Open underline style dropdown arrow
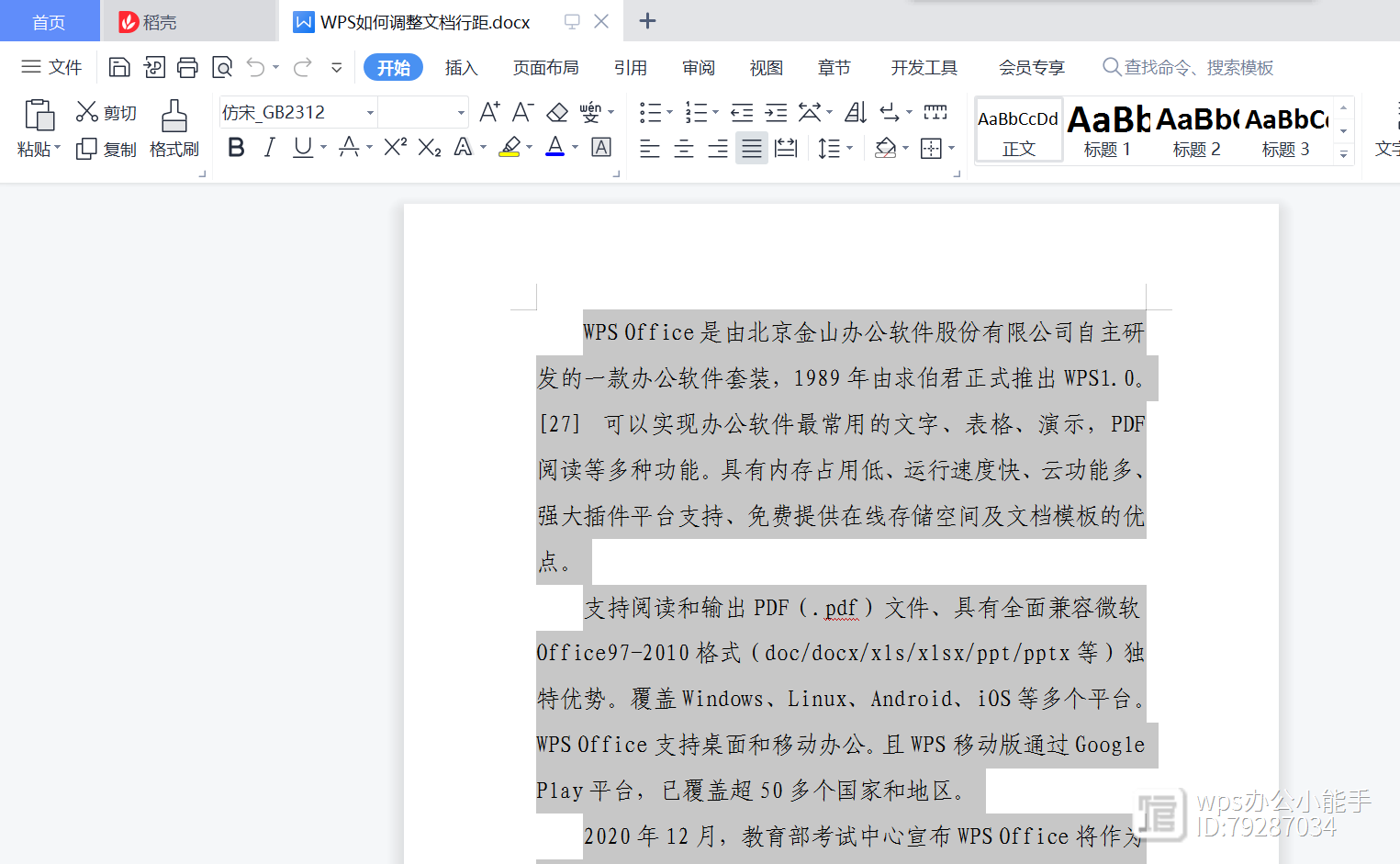1400x864 pixels. 323,147
